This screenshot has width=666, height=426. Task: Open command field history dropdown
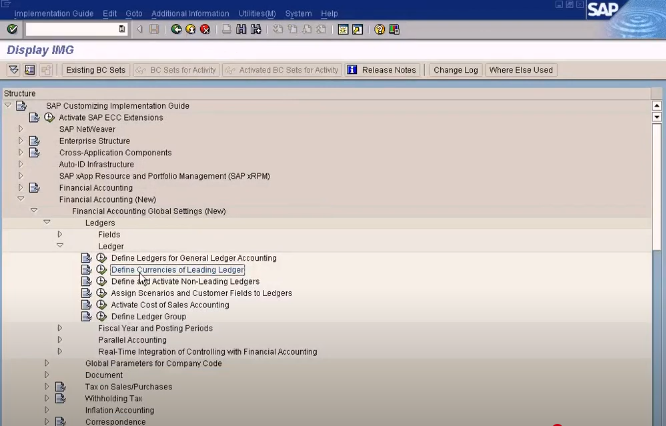122,29
